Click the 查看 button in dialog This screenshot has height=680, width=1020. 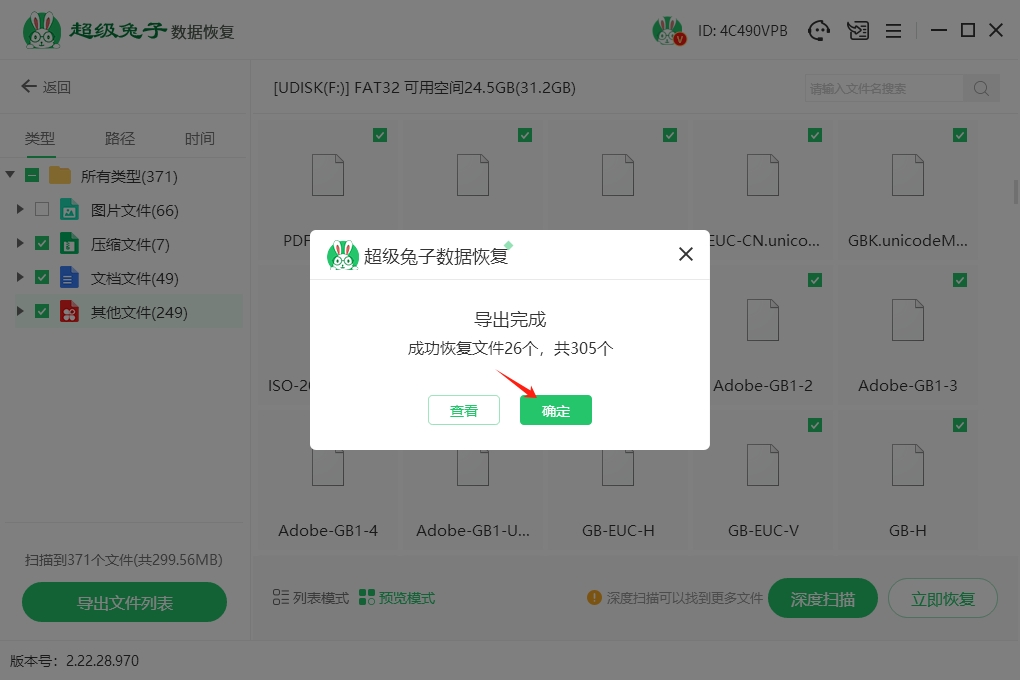[x=463, y=410]
